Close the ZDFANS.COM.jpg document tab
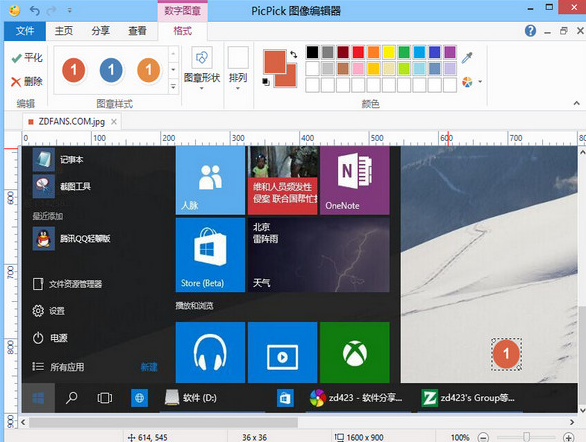Image resolution: width=586 pixels, height=442 pixels. 114,121
